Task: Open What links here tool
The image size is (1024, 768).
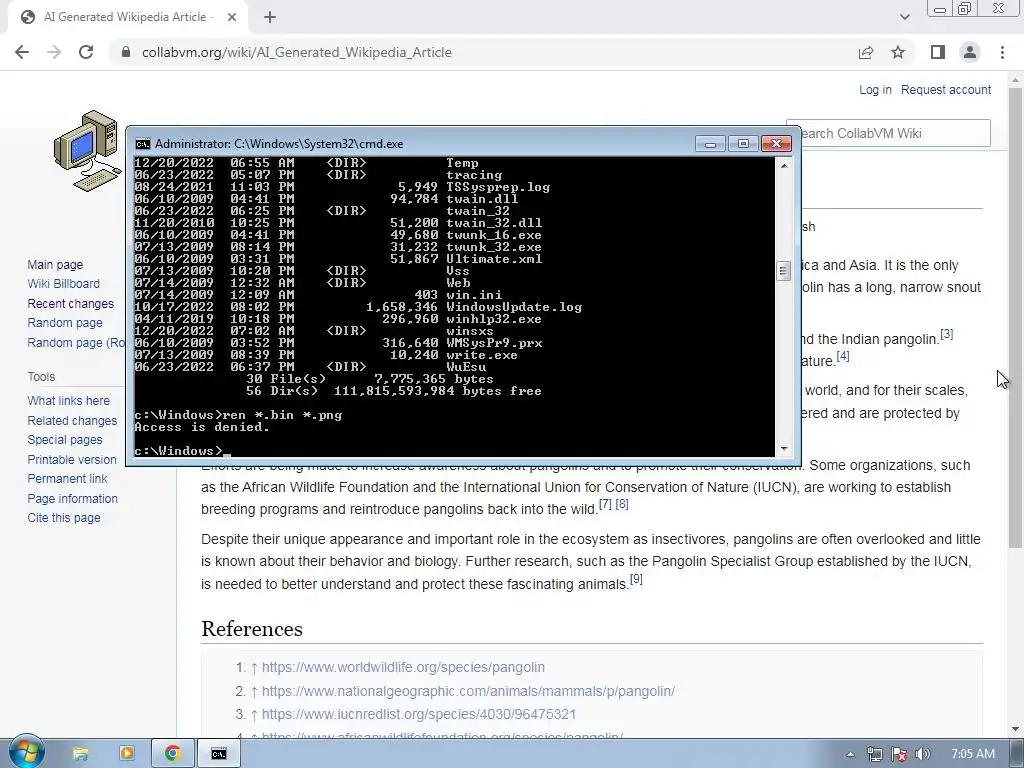Action: tap(69, 400)
